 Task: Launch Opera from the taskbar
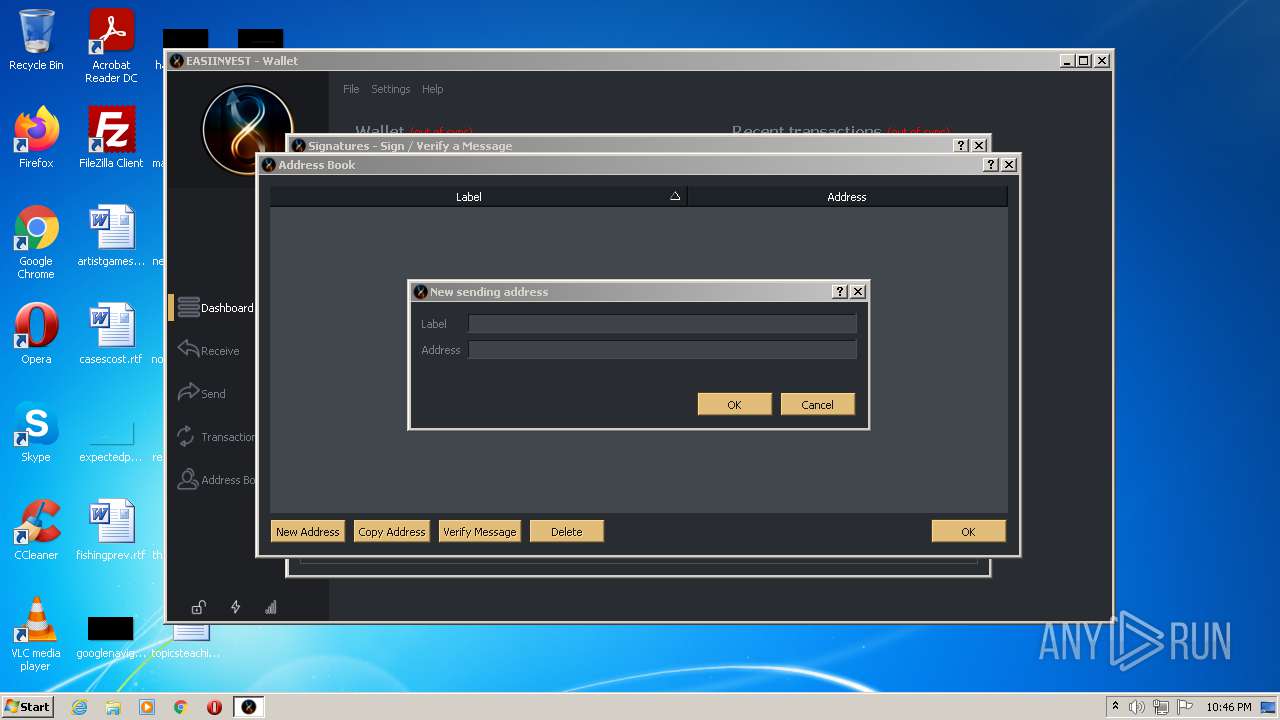tap(214, 707)
